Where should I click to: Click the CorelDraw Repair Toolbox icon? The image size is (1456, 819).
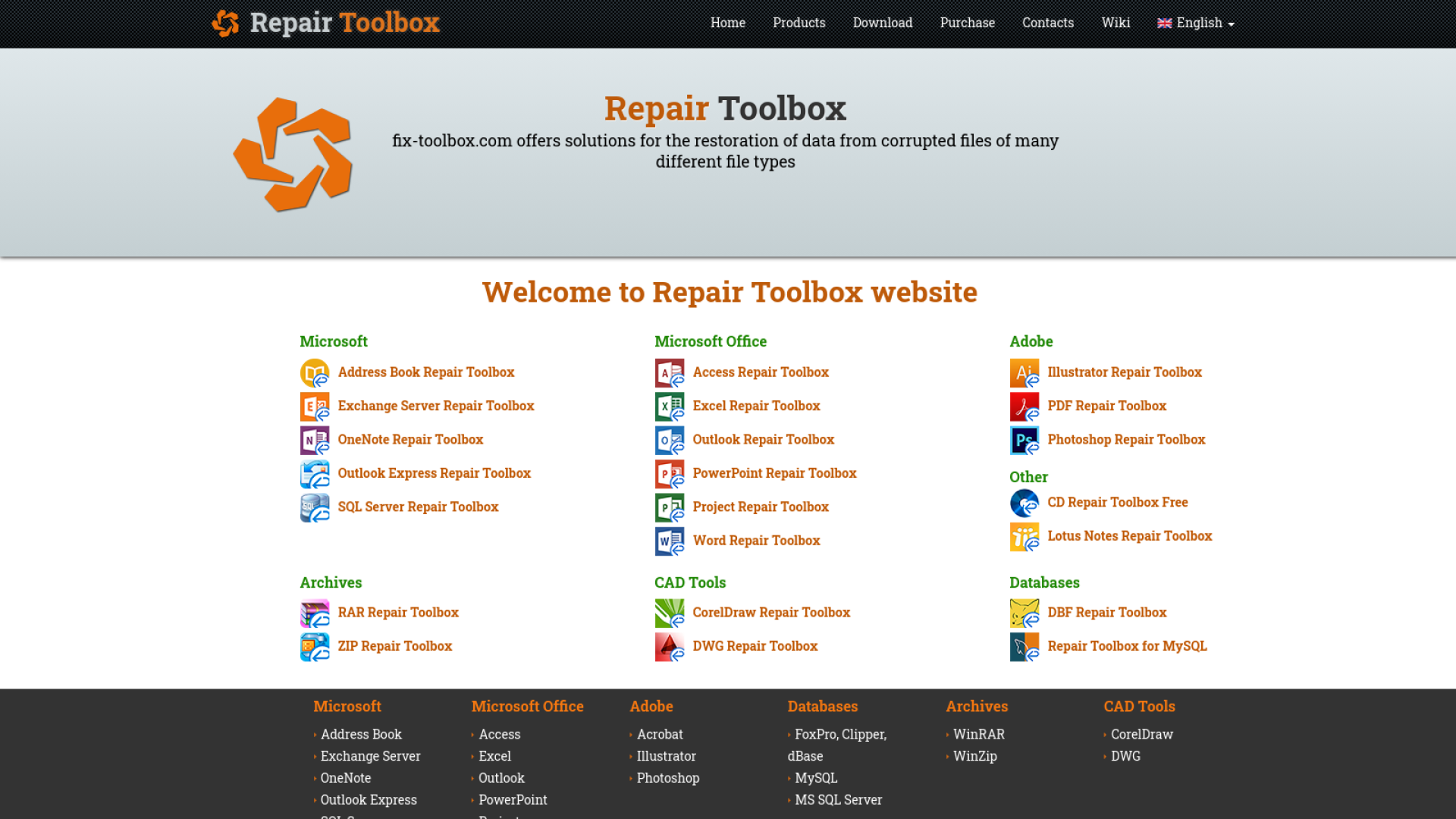pyautogui.click(x=669, y=613)
